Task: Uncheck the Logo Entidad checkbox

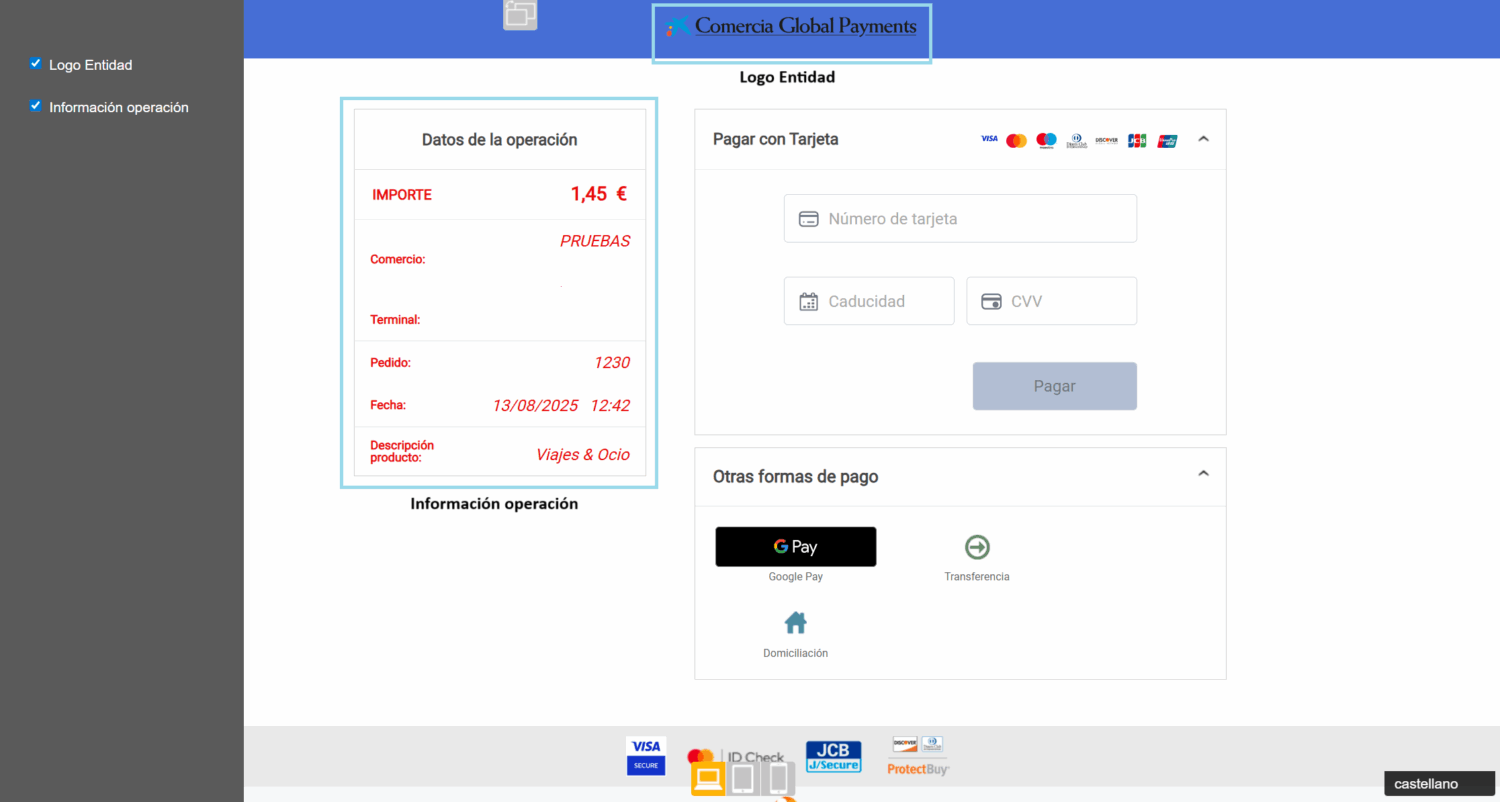Action: pos(36,64)
